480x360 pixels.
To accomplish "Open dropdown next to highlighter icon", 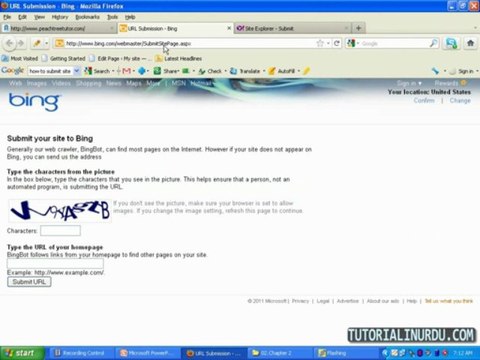I will coord(46,43).
